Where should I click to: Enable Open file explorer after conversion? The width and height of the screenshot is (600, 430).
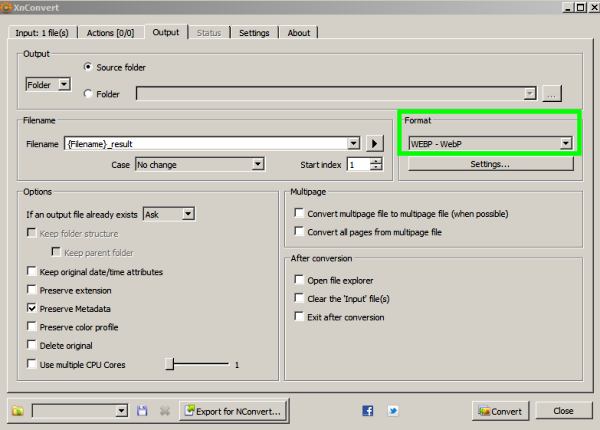299,280
